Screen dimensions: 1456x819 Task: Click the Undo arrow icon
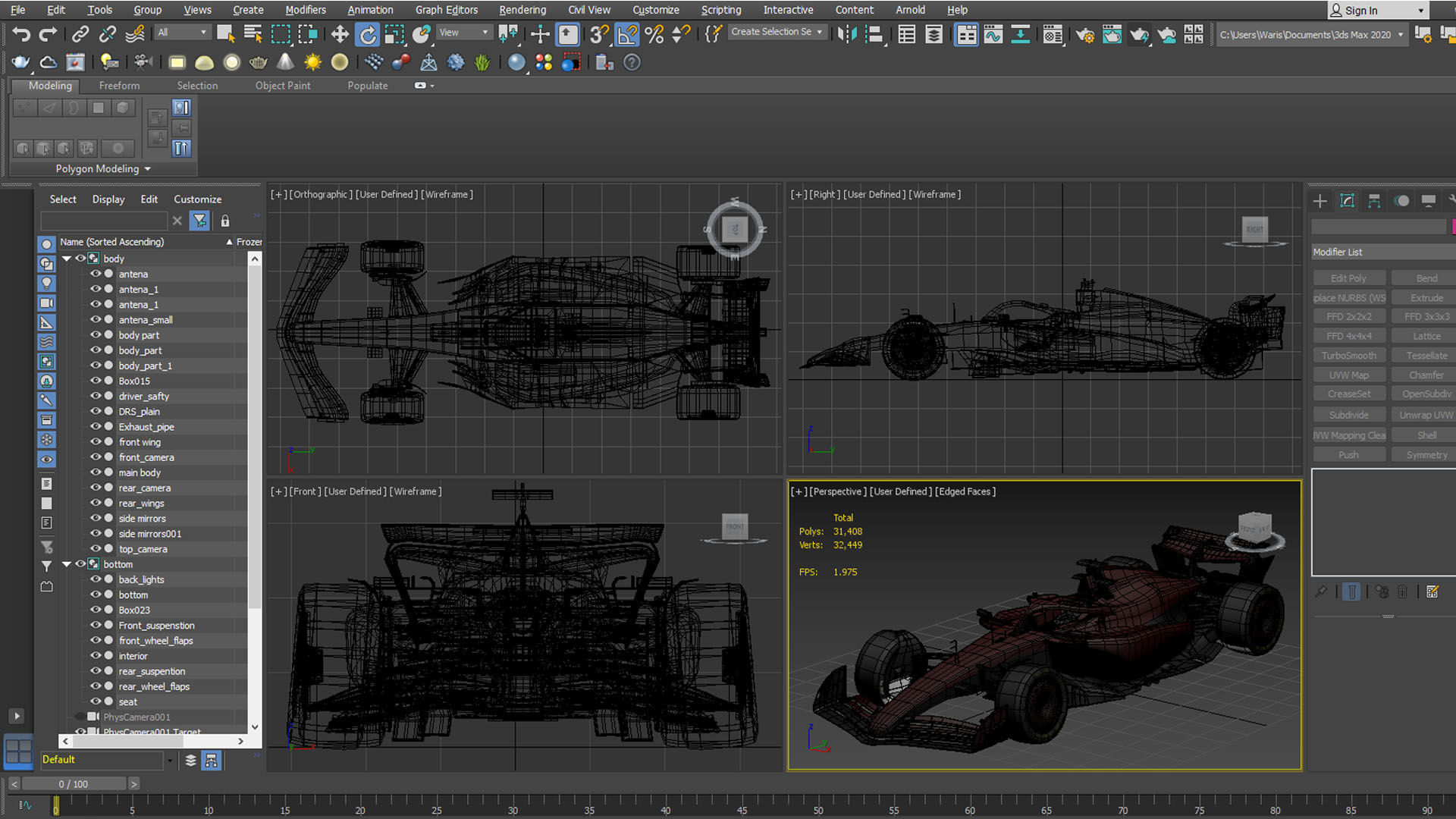pos(20,34)
